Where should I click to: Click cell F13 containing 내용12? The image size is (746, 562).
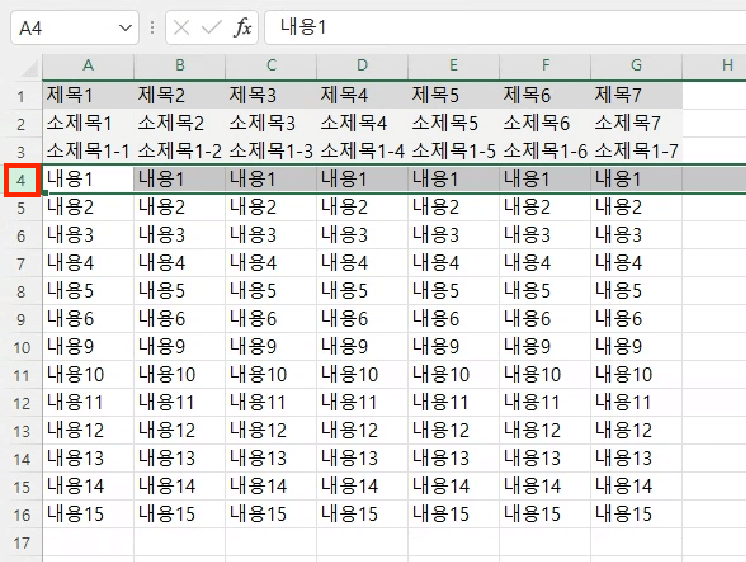[x=545, y=430]
